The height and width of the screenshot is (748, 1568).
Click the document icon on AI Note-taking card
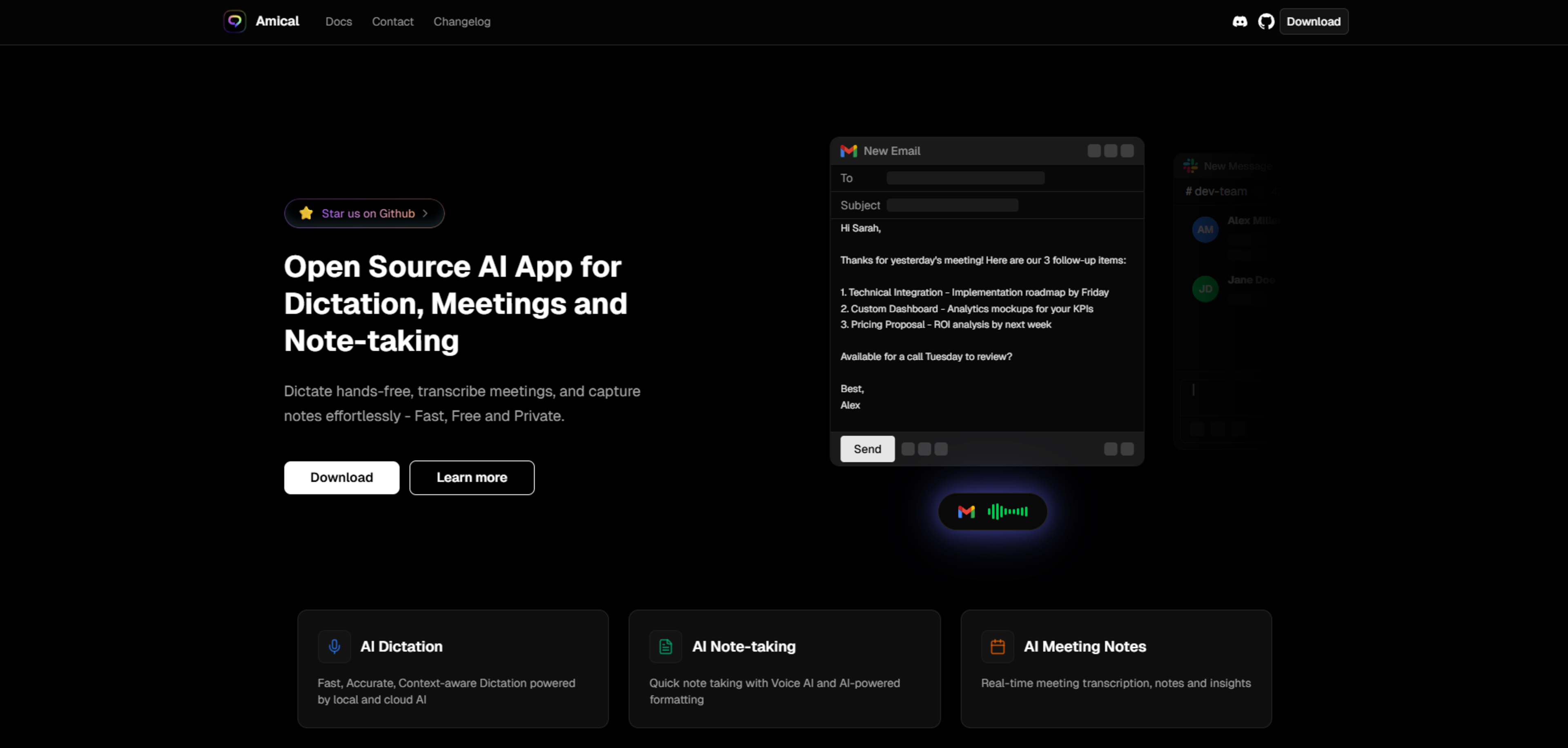665,646
